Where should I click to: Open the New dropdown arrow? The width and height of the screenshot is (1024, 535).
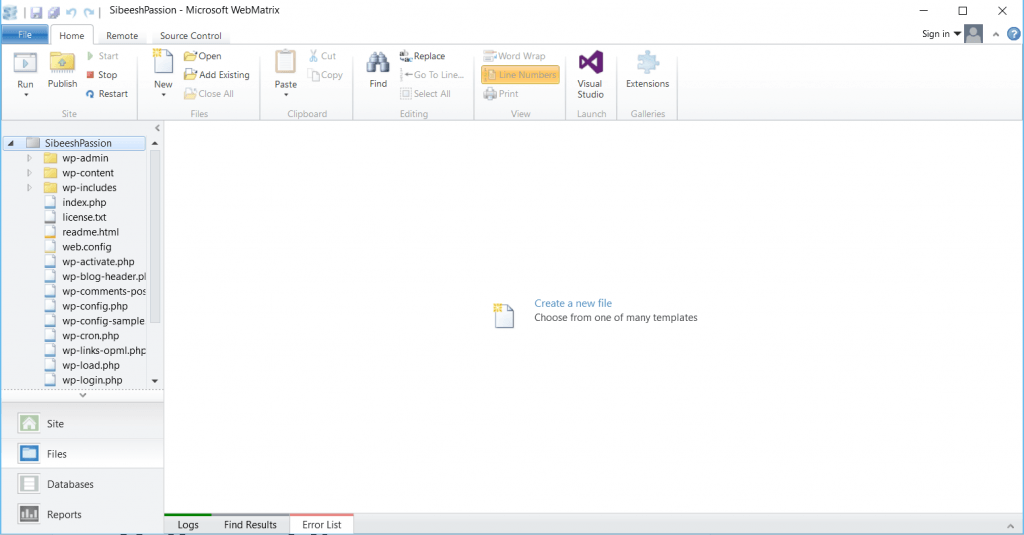[163, 95]
